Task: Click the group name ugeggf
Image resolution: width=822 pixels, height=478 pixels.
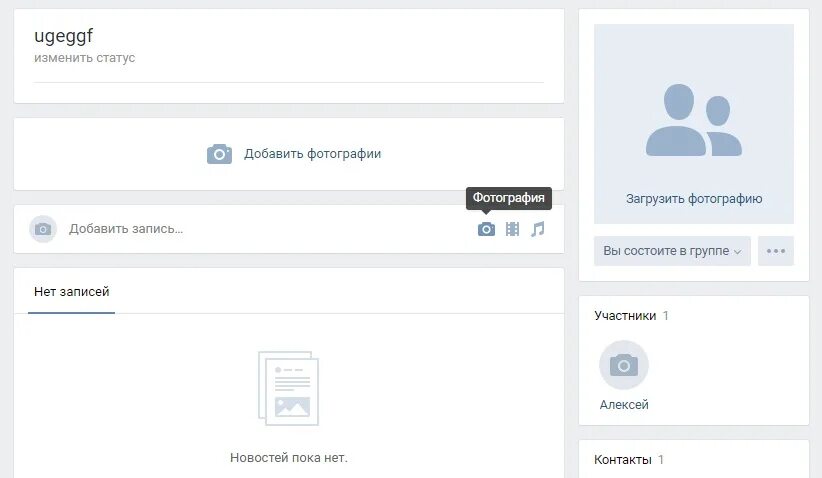Action: [63, 36]
